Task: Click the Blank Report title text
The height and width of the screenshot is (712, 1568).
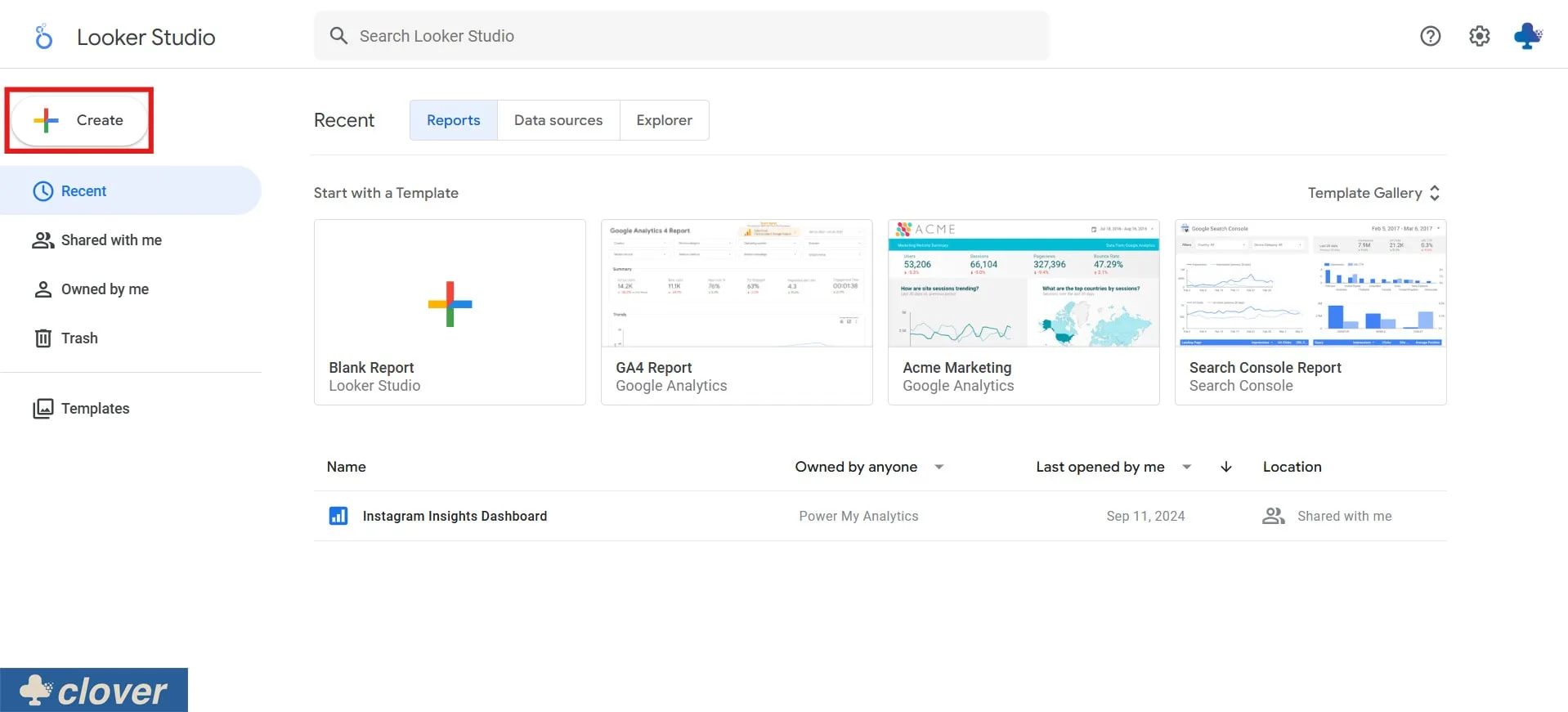Action: tap(371, 368)
